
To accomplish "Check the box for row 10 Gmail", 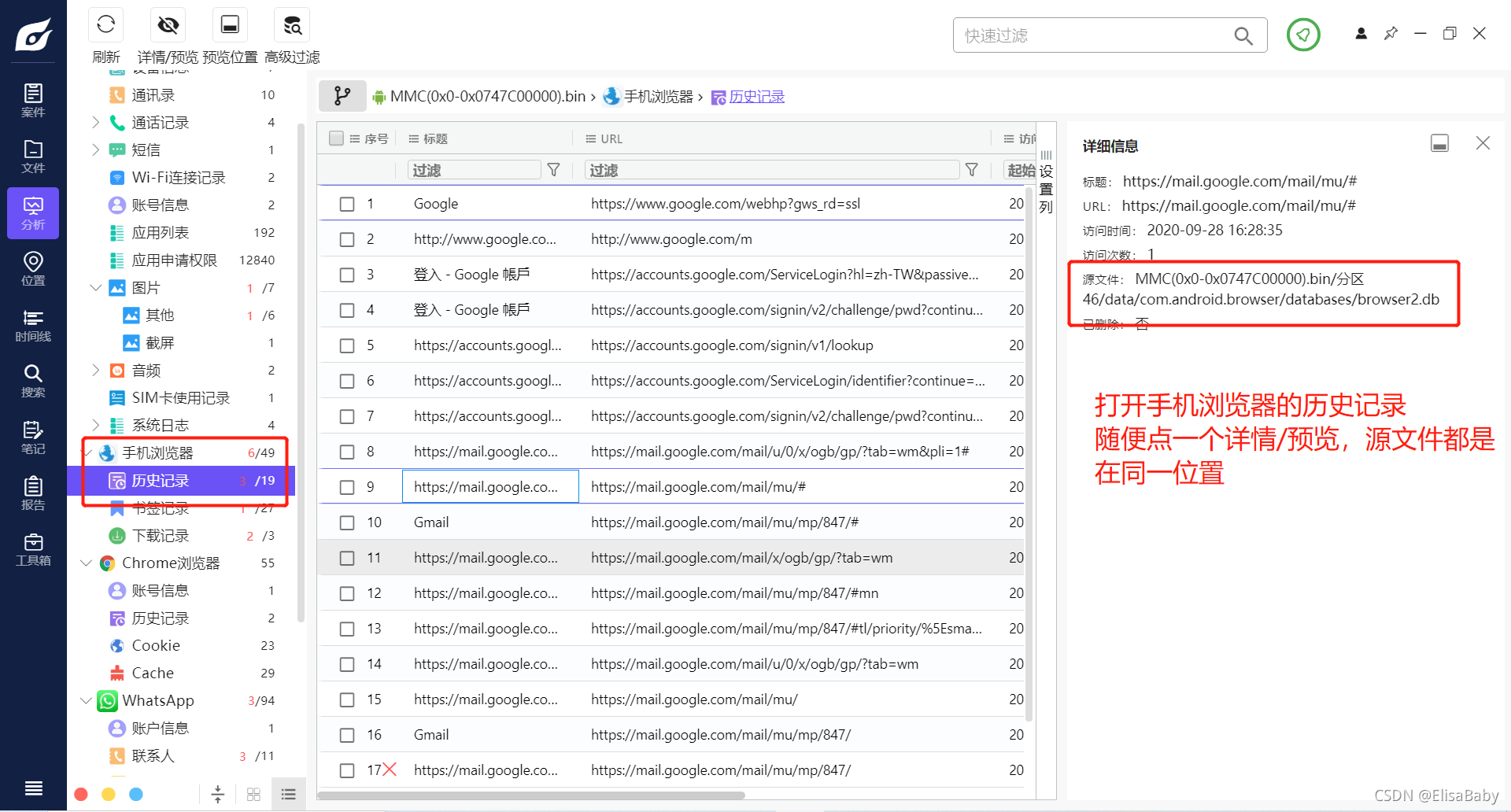I will pyautogui.click(x=347, y=522).
